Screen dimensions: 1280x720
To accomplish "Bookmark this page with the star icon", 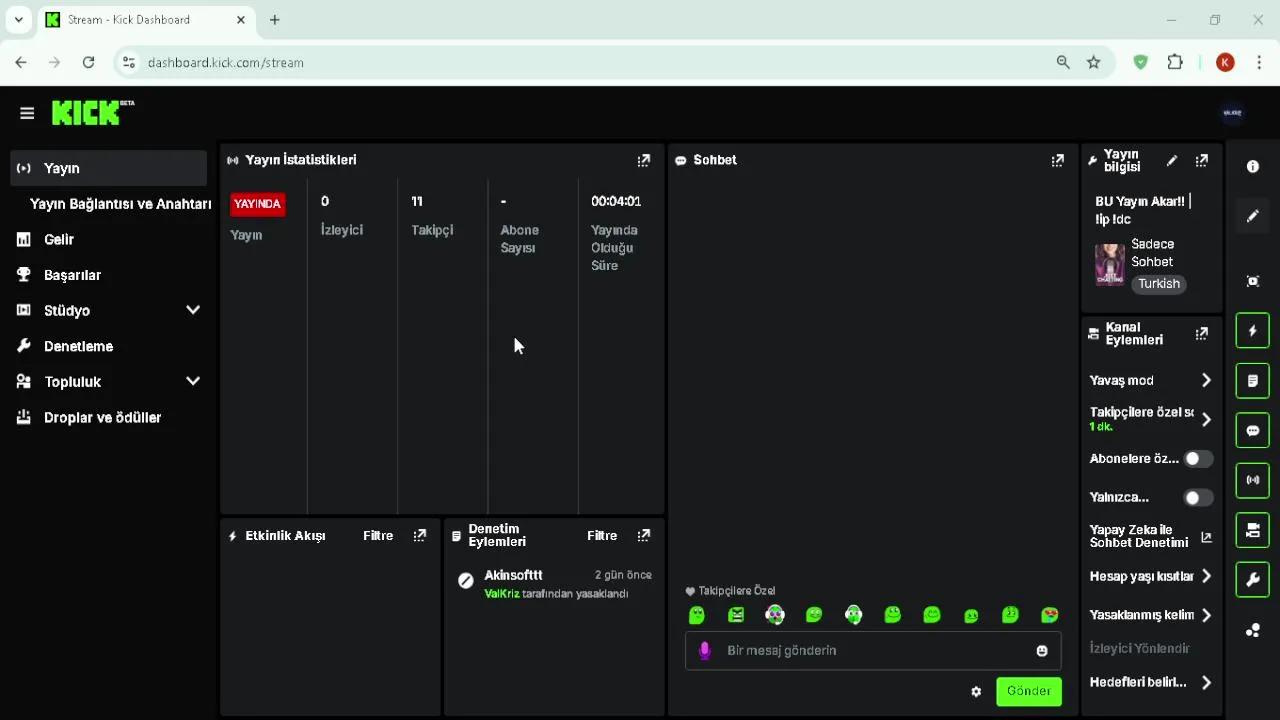I will click(x=1094, y=62).
